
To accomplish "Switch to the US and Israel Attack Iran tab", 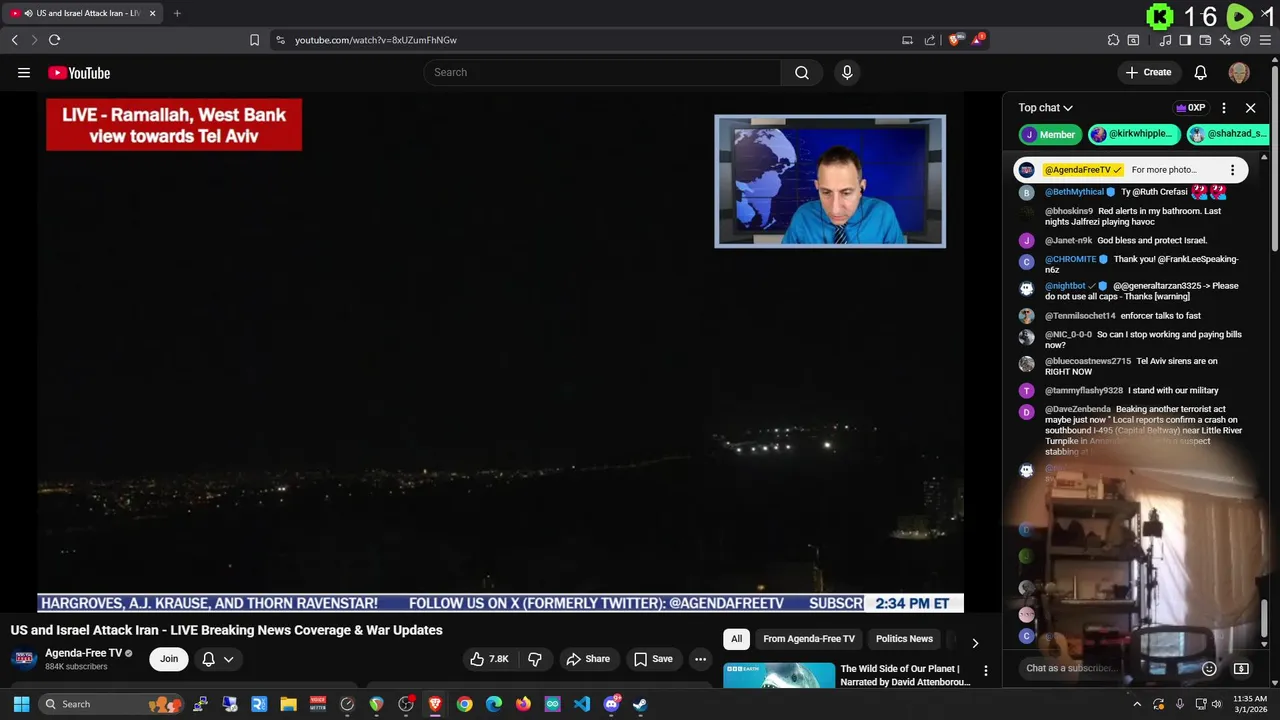I will click(84, 13).
